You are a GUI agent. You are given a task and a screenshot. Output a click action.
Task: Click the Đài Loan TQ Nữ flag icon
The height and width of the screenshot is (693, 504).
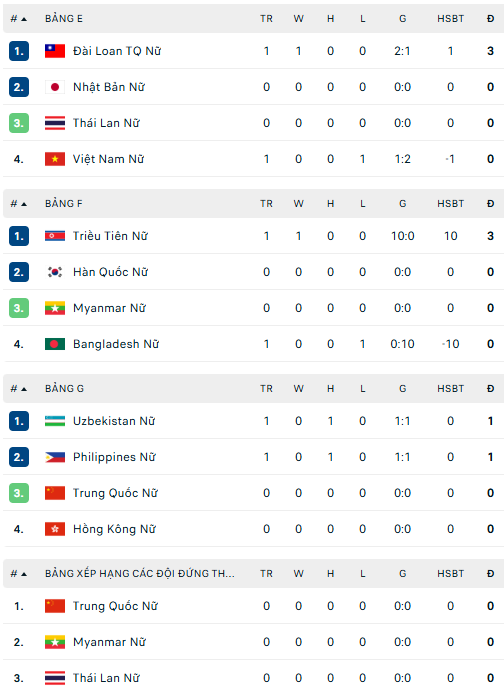click(55, 51)
